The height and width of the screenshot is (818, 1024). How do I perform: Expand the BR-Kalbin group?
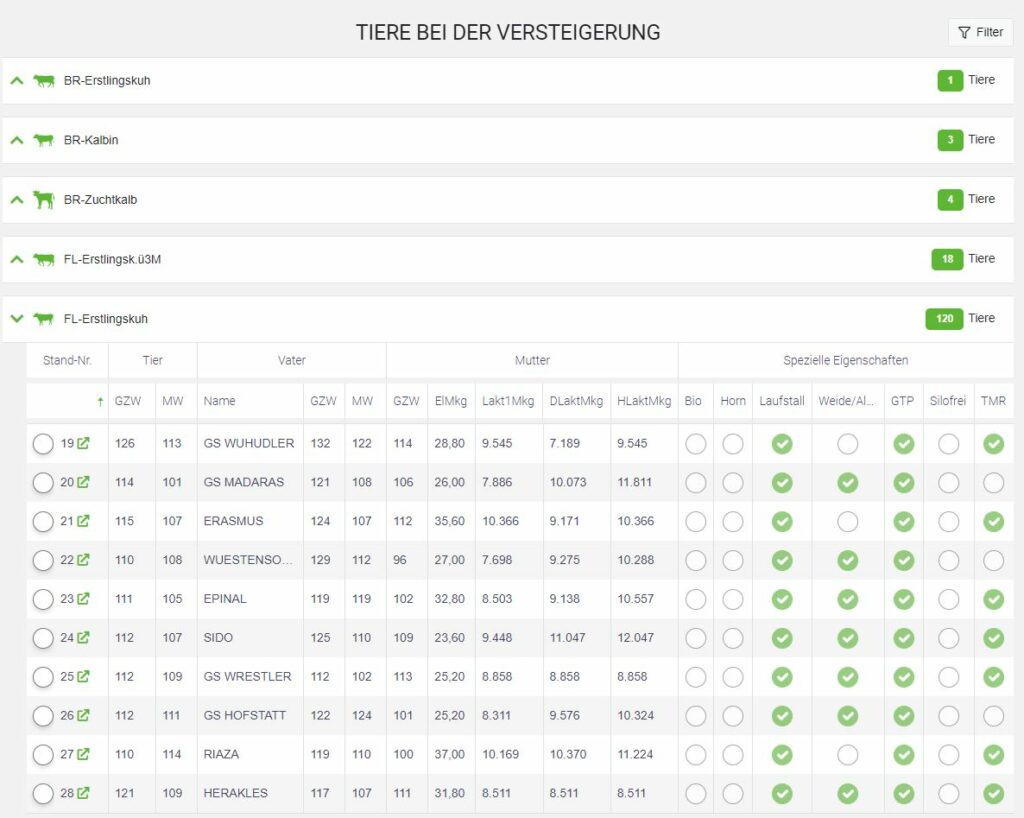(x=16, y=140)
